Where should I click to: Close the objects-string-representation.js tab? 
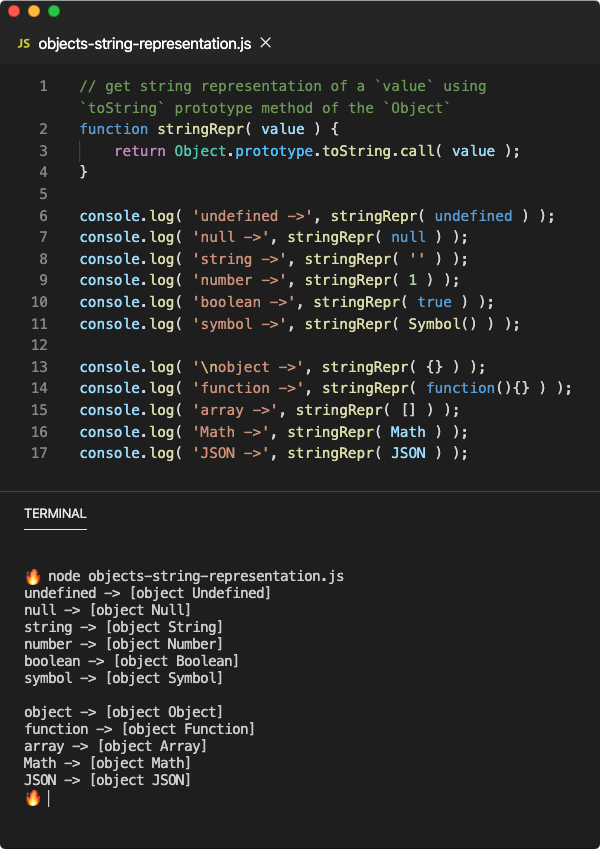[266, 43]
